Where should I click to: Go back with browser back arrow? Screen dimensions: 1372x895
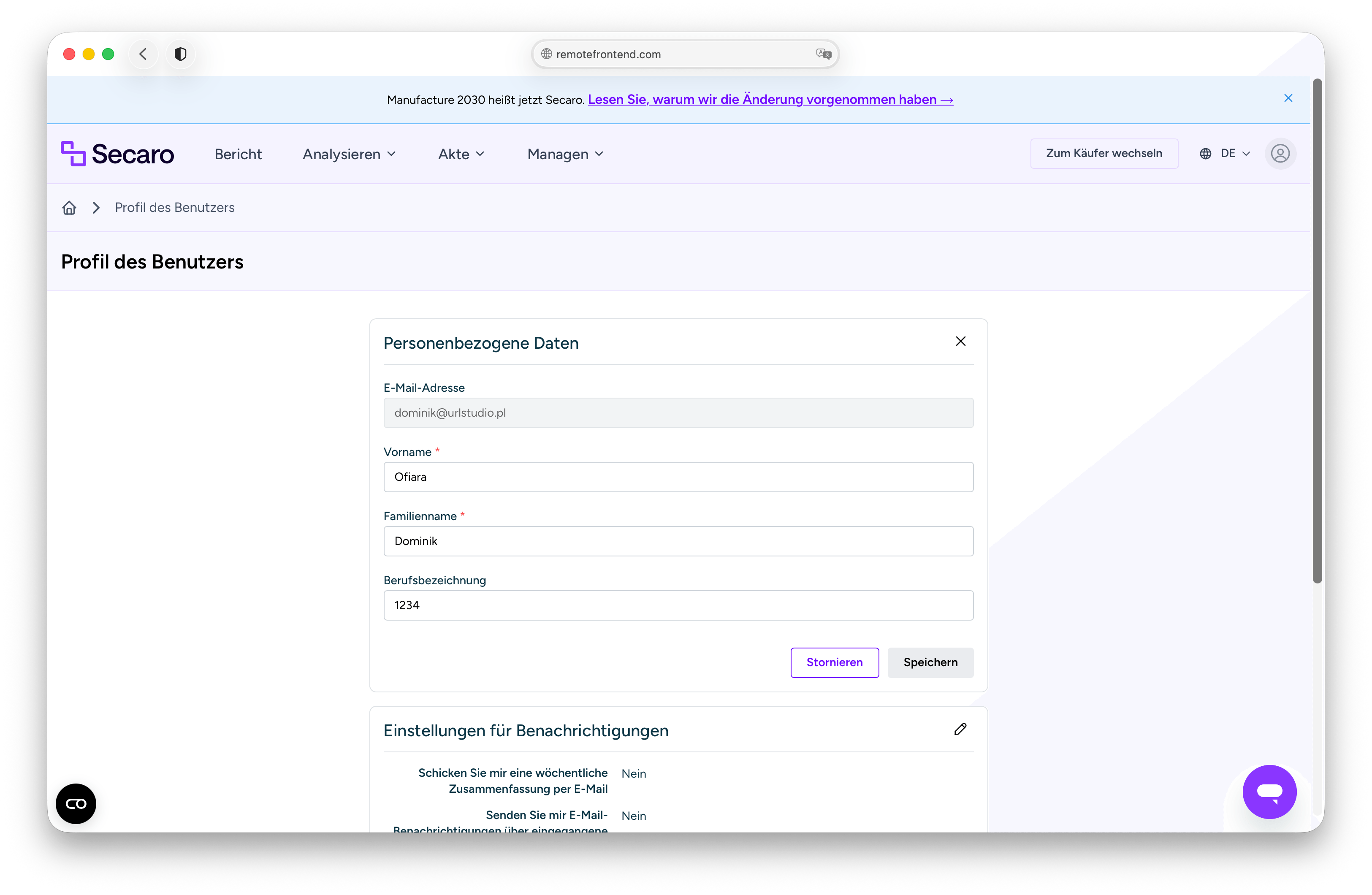pos(143,54)
